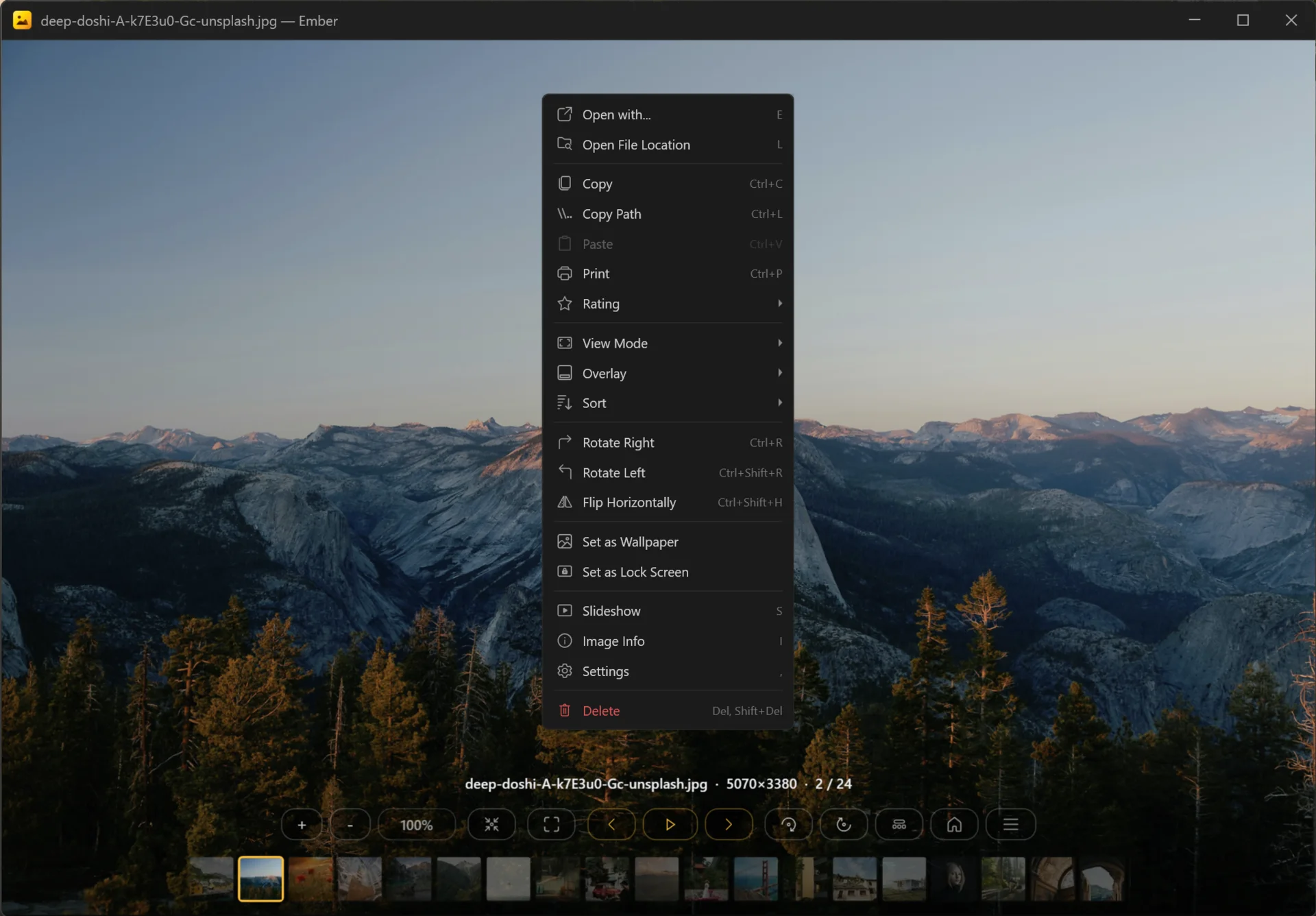Click the Open File Location folder icon
Image resolution: width=1316 pixels, height=916 pixels.
point(565,144)
